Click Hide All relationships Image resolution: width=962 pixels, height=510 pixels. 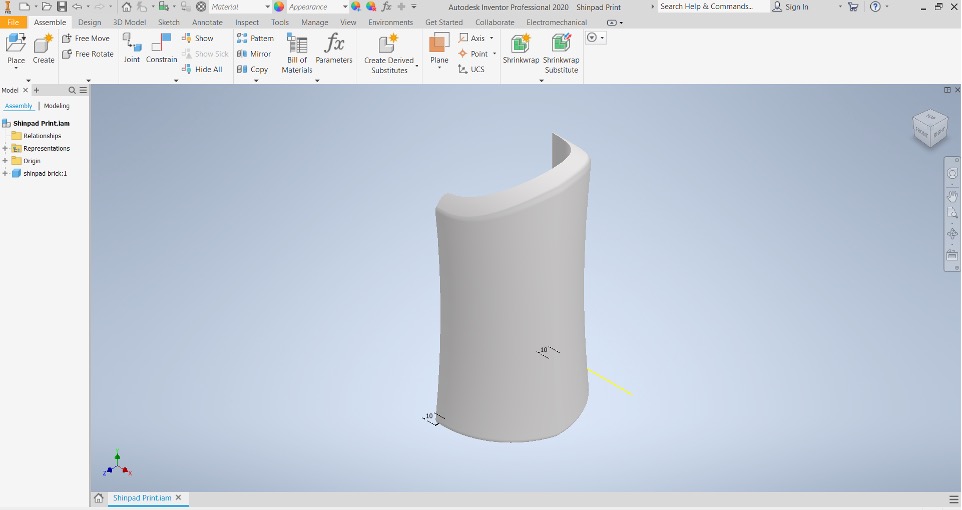coord(202,69)
